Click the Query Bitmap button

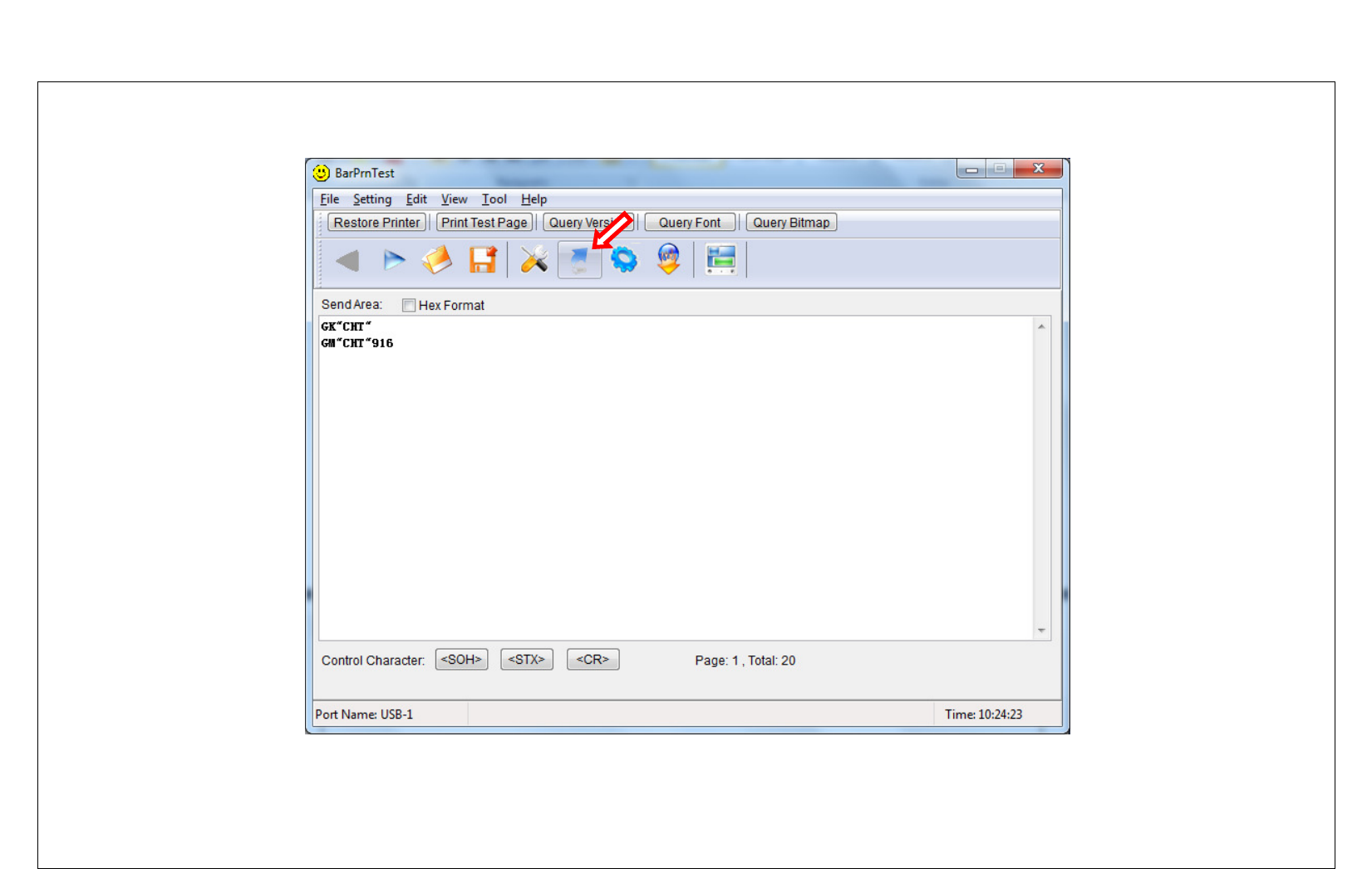[x=791, y=223]
